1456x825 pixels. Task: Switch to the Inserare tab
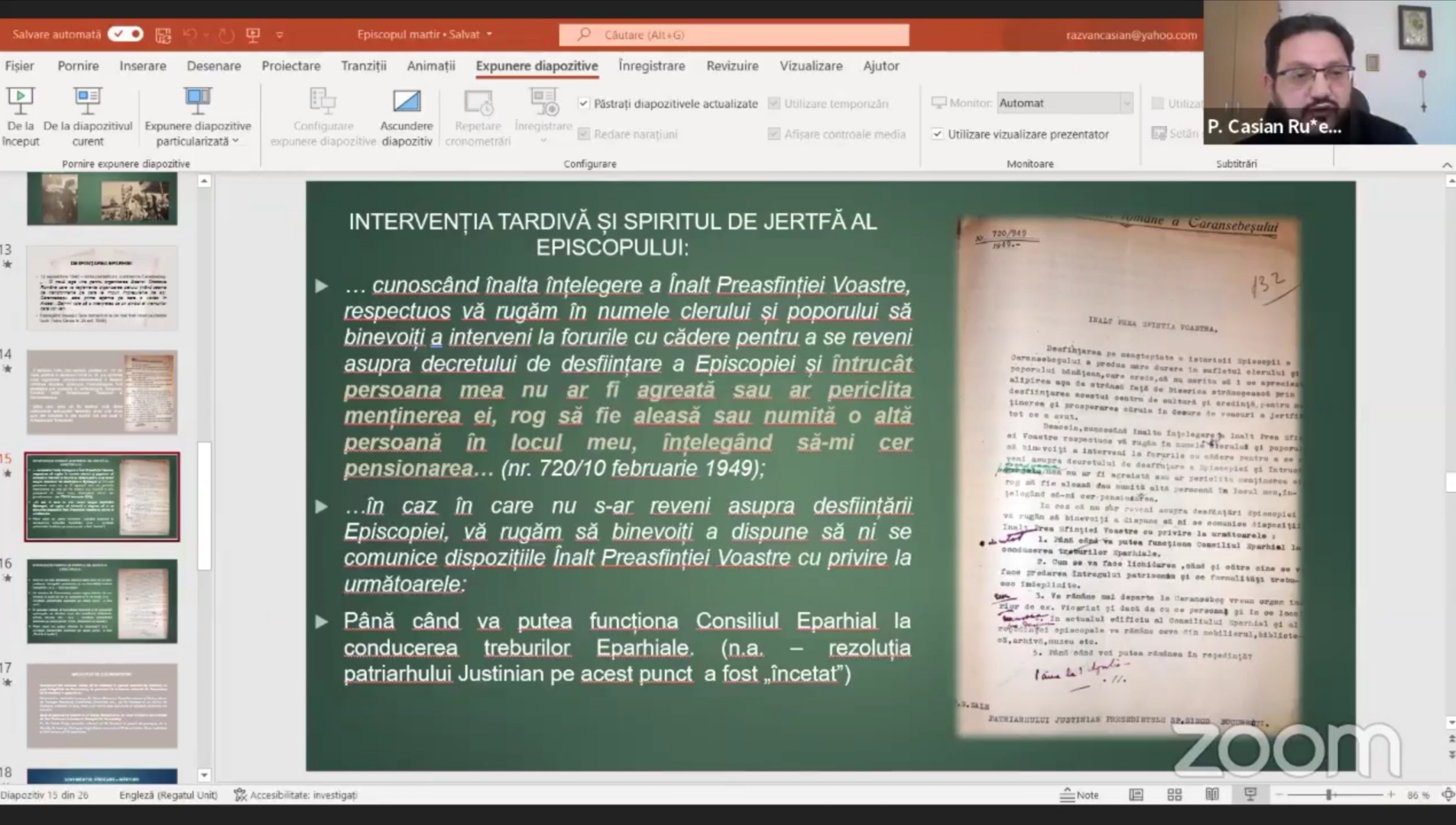[142, 66]
